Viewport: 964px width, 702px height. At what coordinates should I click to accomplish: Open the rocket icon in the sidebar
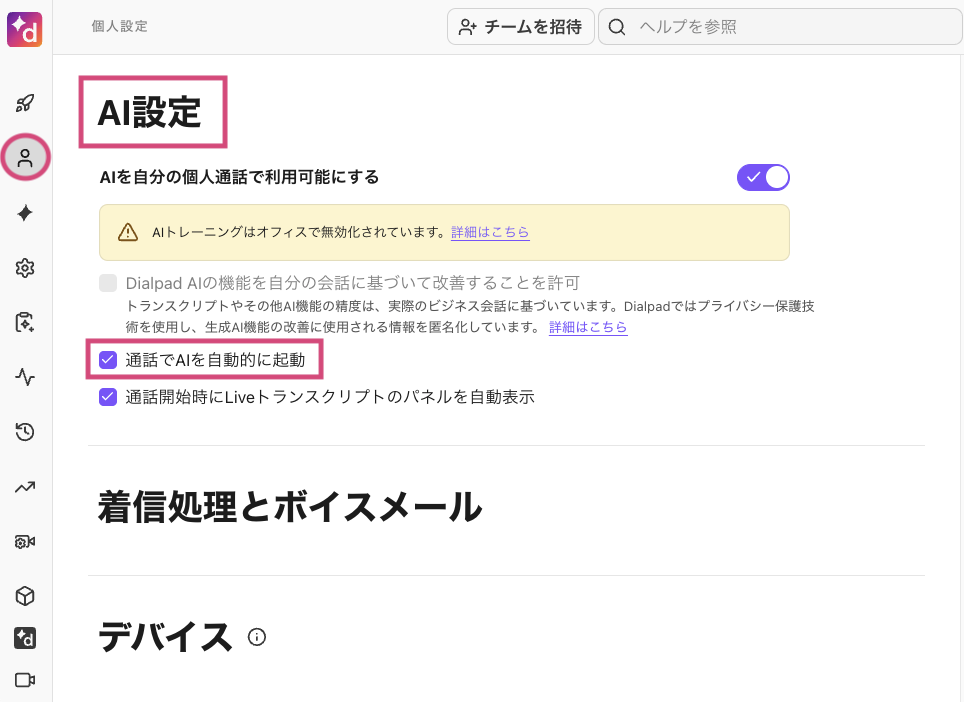[x=26, y=103]
